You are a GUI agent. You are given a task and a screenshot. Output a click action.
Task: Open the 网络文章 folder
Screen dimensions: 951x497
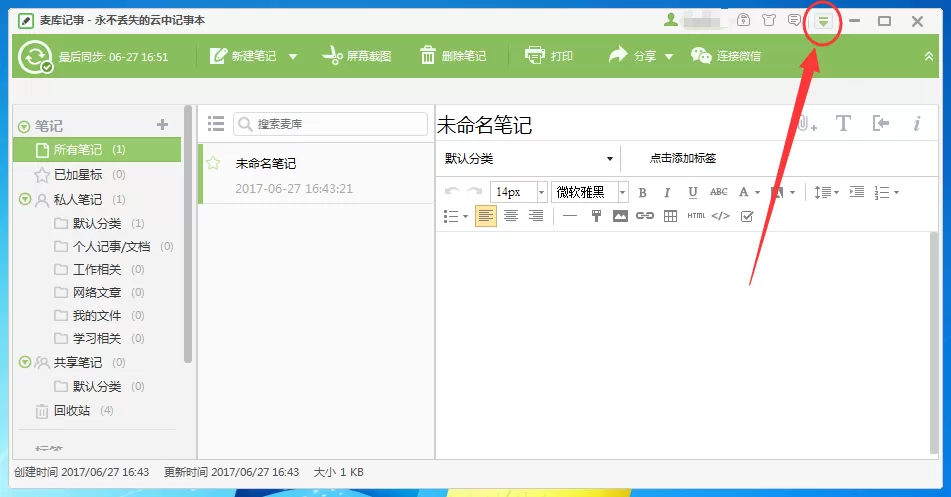click(x=97, y=292)
